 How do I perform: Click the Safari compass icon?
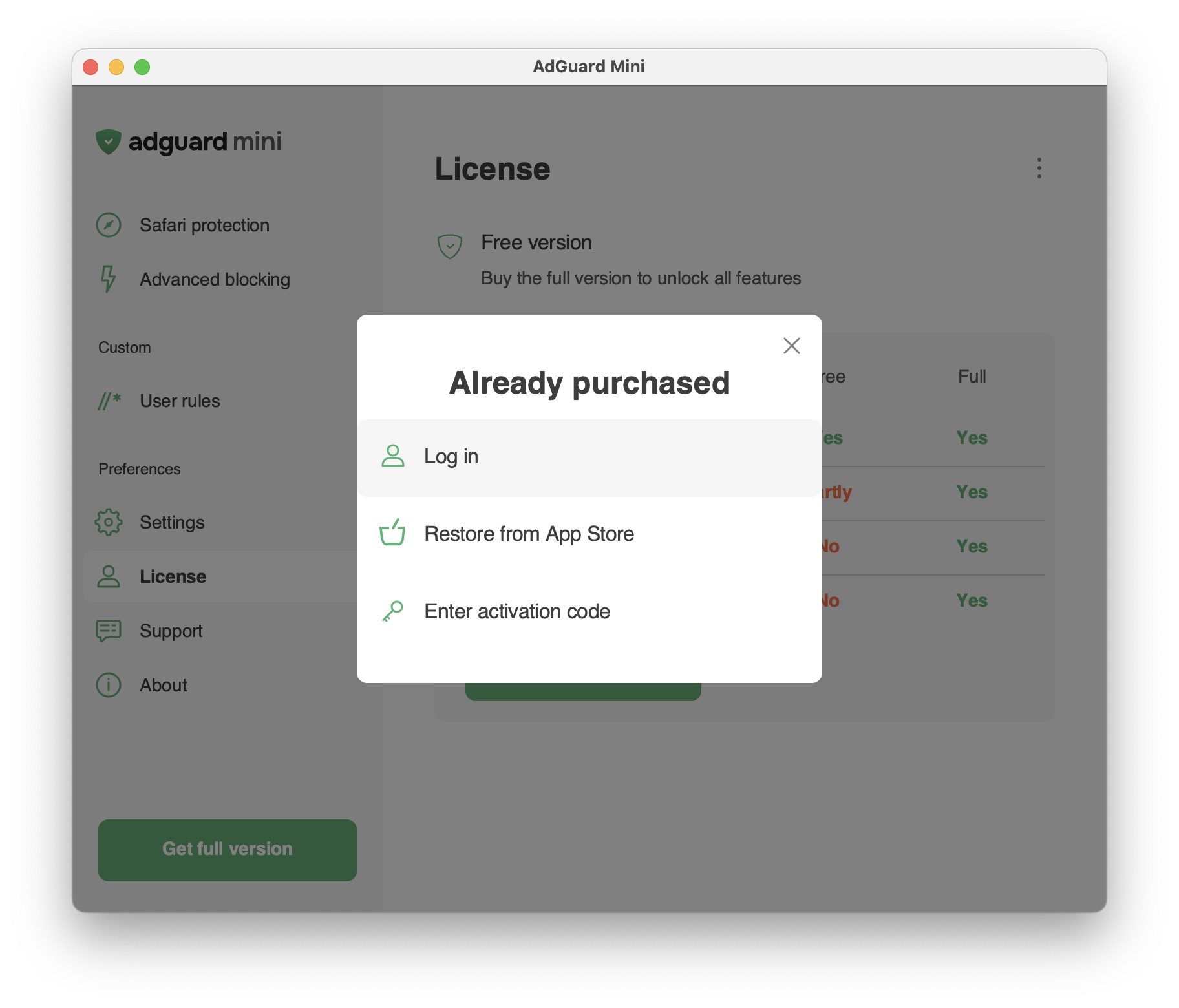point(109,226)
